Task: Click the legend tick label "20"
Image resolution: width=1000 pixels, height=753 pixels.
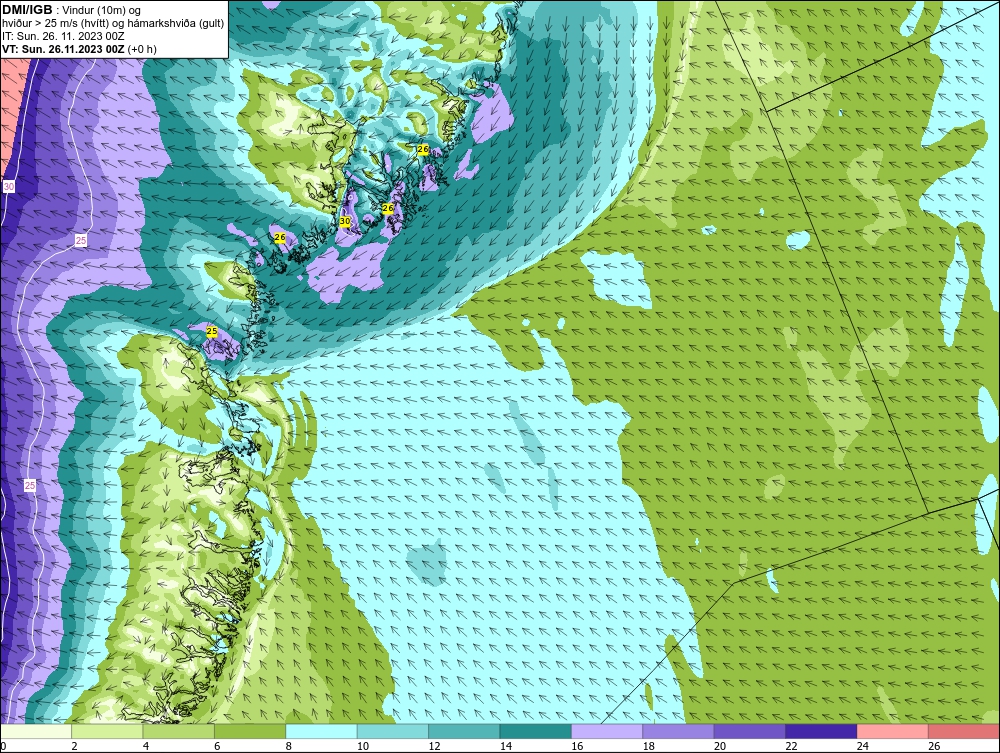Action: (x=720, y=746)
